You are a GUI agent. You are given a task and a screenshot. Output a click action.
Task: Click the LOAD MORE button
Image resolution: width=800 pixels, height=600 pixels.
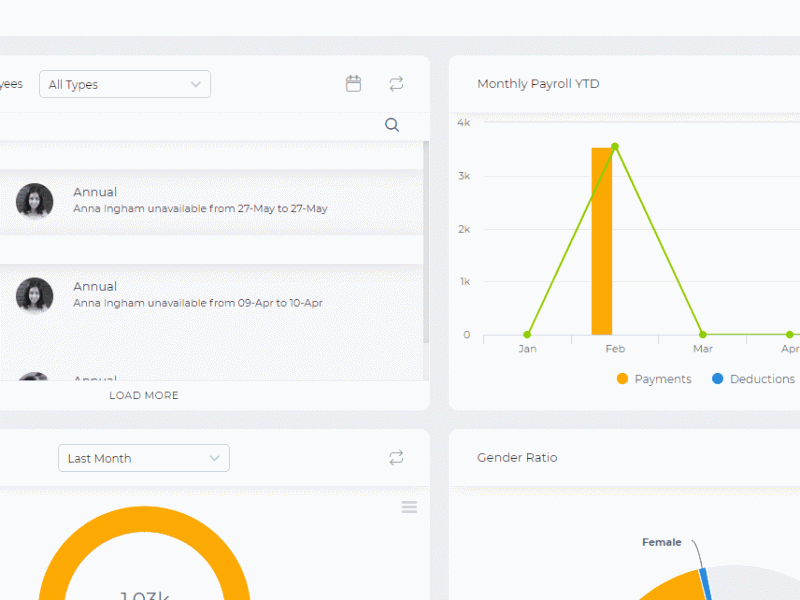pos(144,395)
